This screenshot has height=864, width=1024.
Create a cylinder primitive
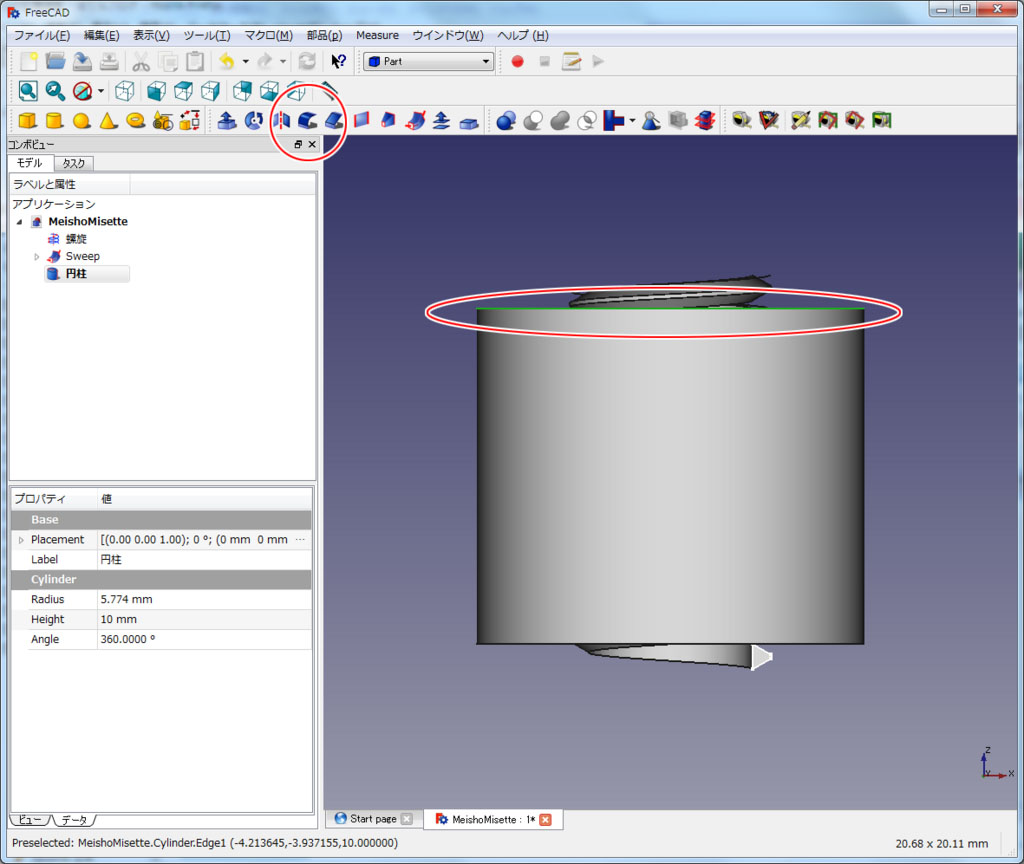[x=55, y=120]
